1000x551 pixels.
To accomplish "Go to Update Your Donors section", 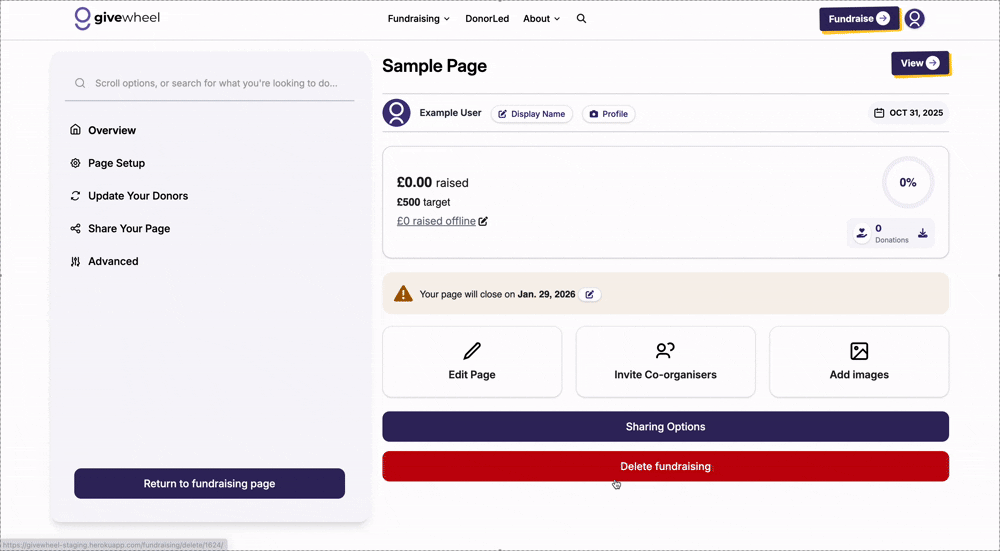I will 137,196.
